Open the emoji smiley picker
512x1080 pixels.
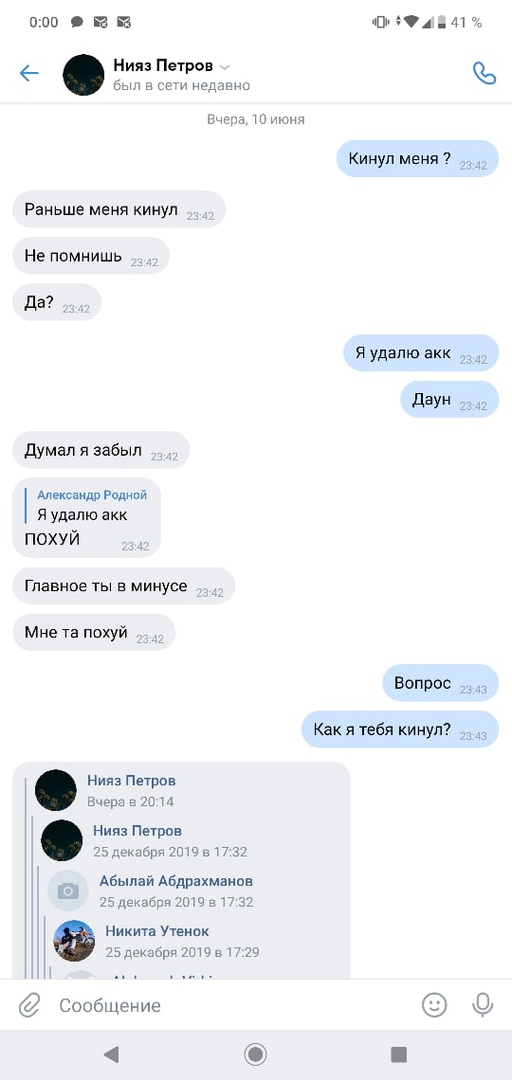(434, 1005)
